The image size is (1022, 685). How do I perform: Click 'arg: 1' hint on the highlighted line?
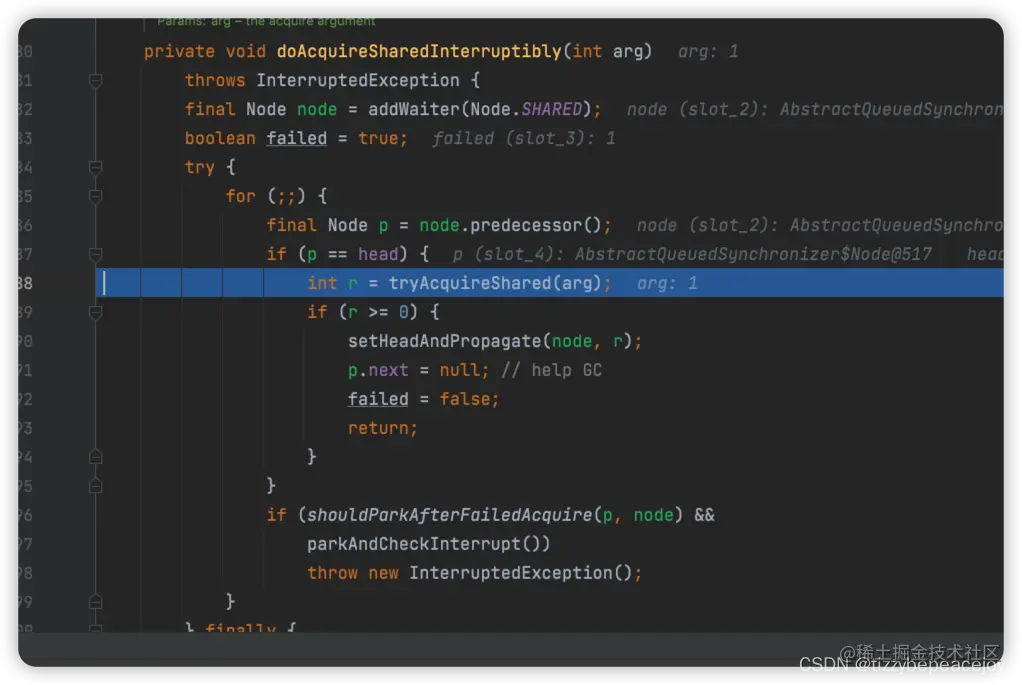click(x=667, y=284)
